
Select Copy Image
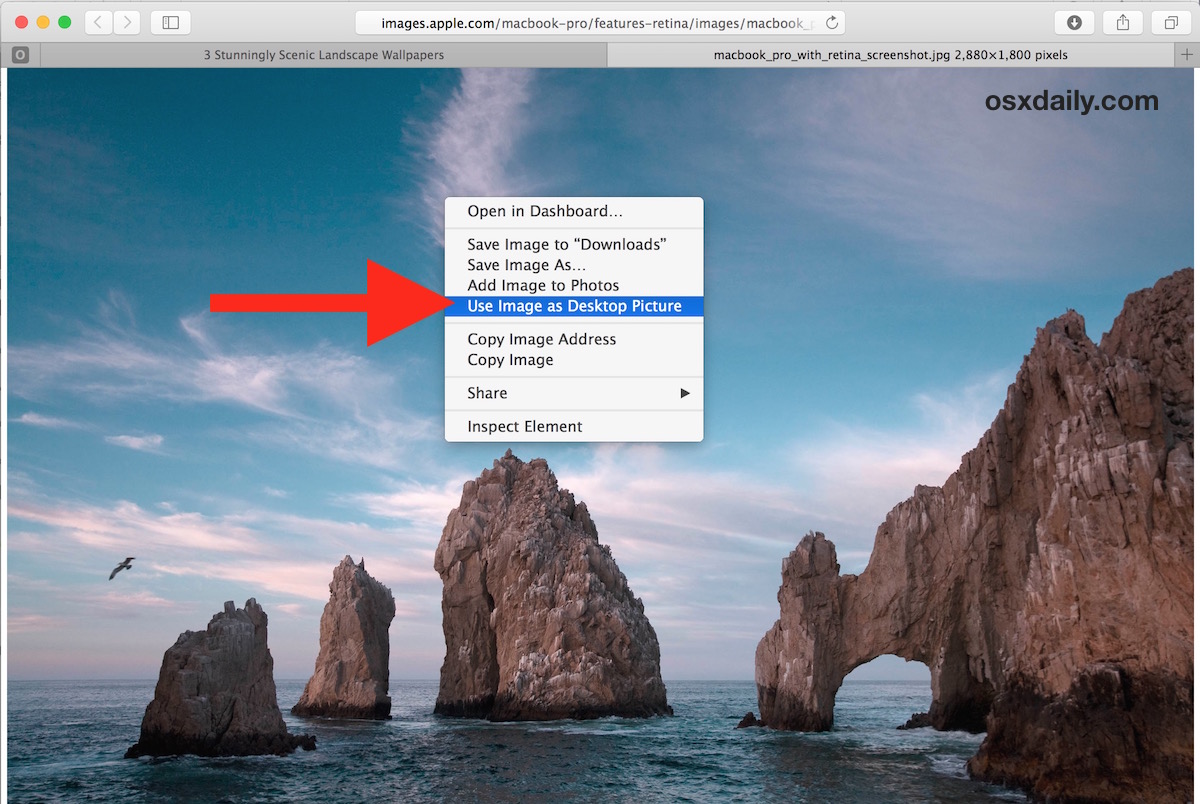(513, 360)
